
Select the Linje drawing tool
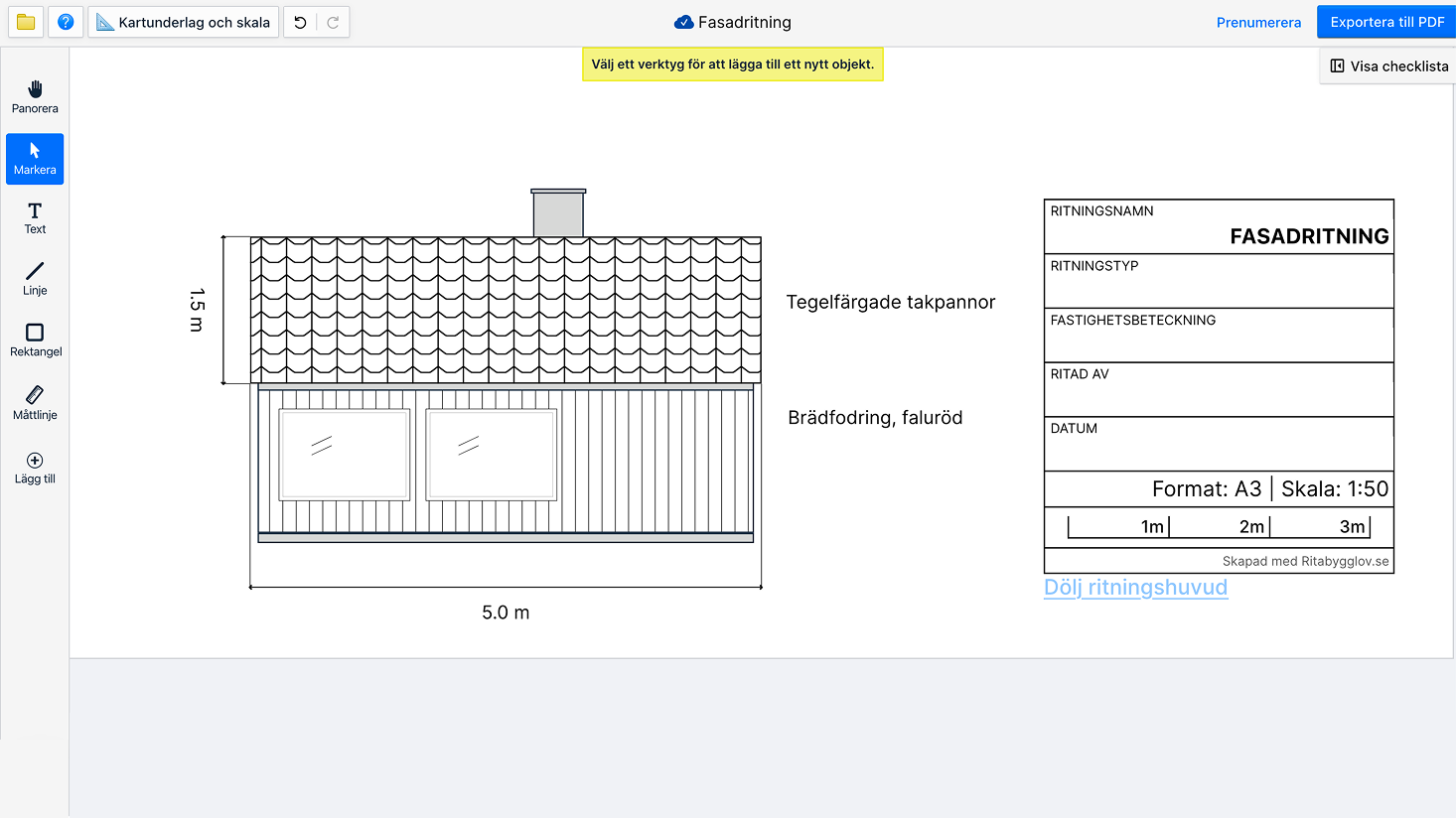(x=35, y=279)
